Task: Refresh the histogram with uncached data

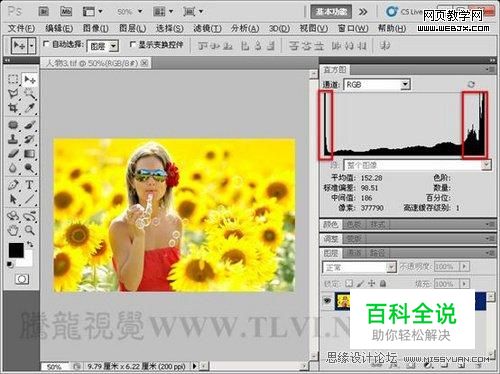Action: point(471,84)
